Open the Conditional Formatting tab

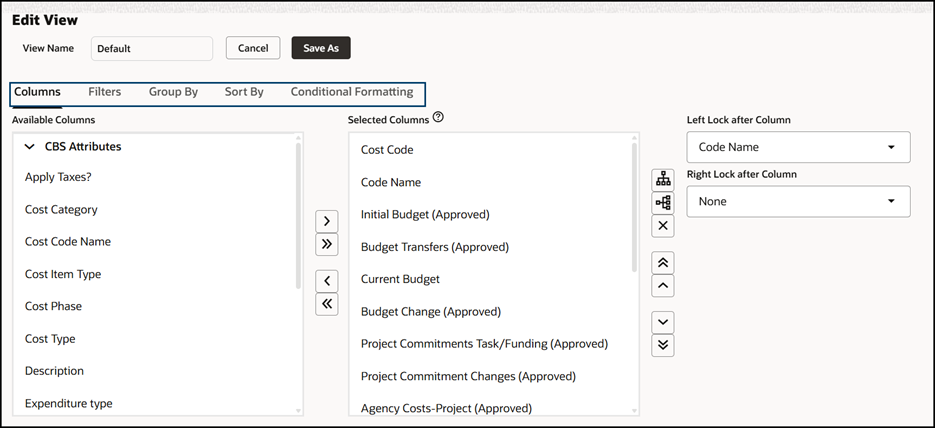coord(351,92)
